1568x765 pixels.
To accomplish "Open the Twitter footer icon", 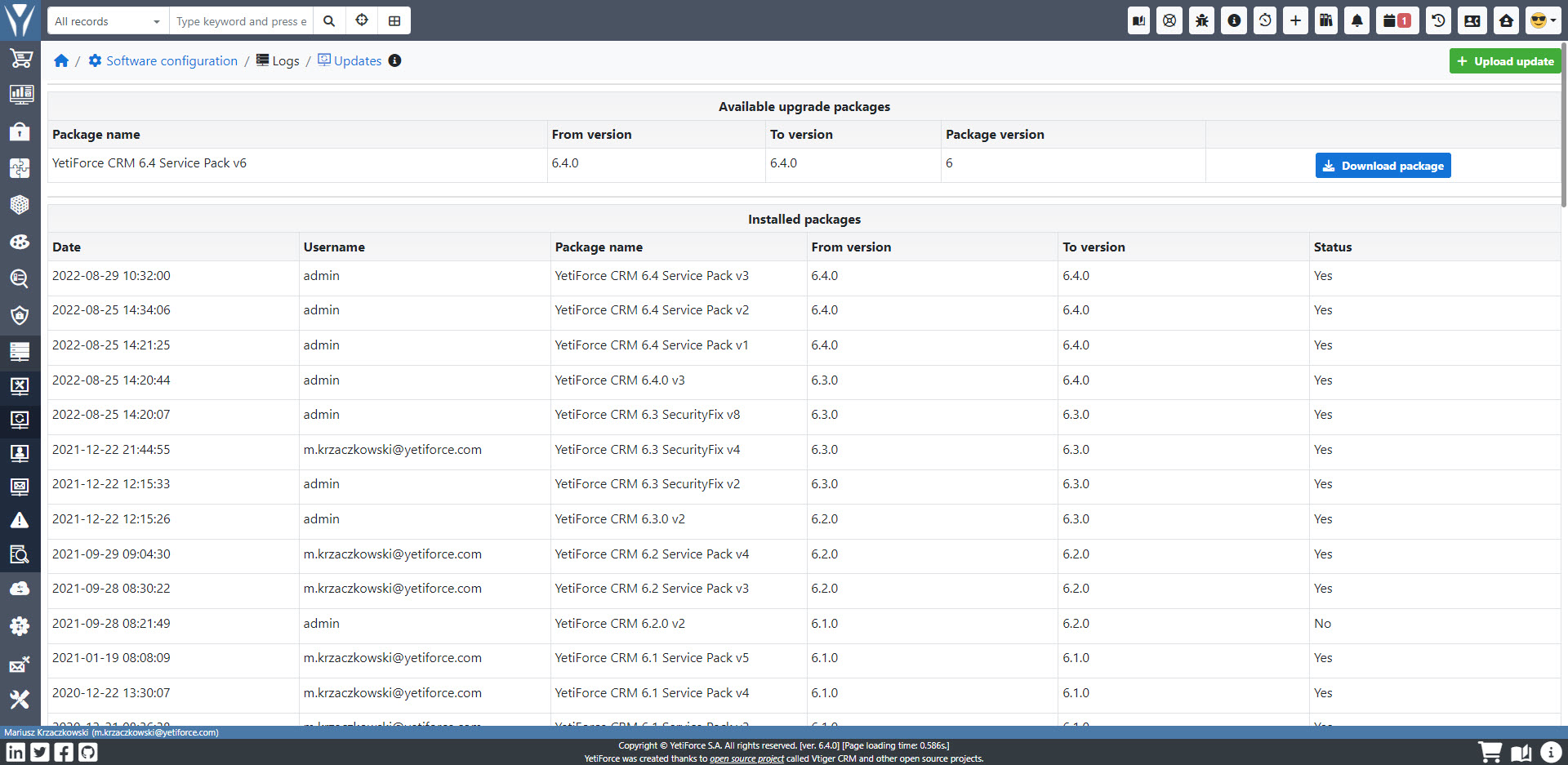I will pos(40,752).
